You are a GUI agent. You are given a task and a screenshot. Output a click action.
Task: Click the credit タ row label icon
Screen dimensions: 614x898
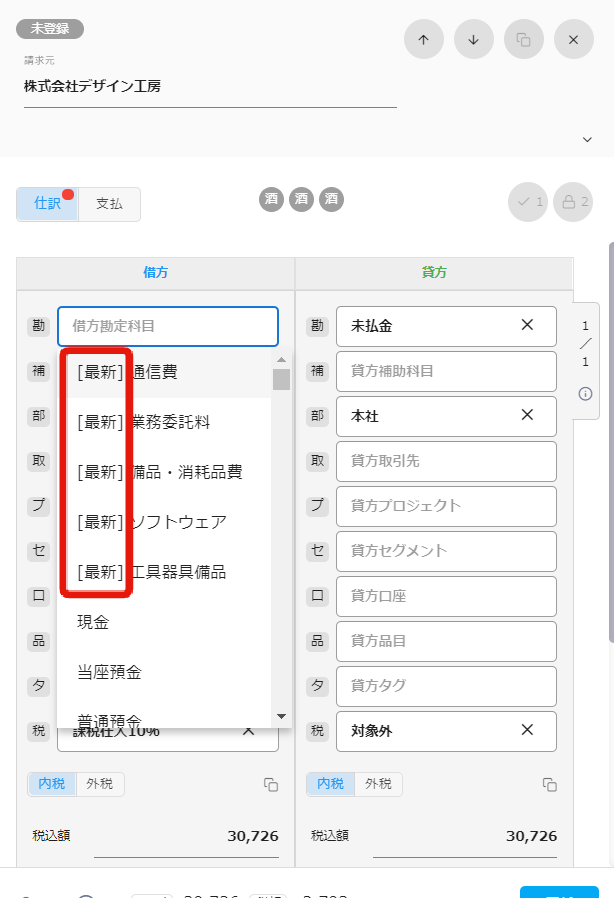point(317,686)
